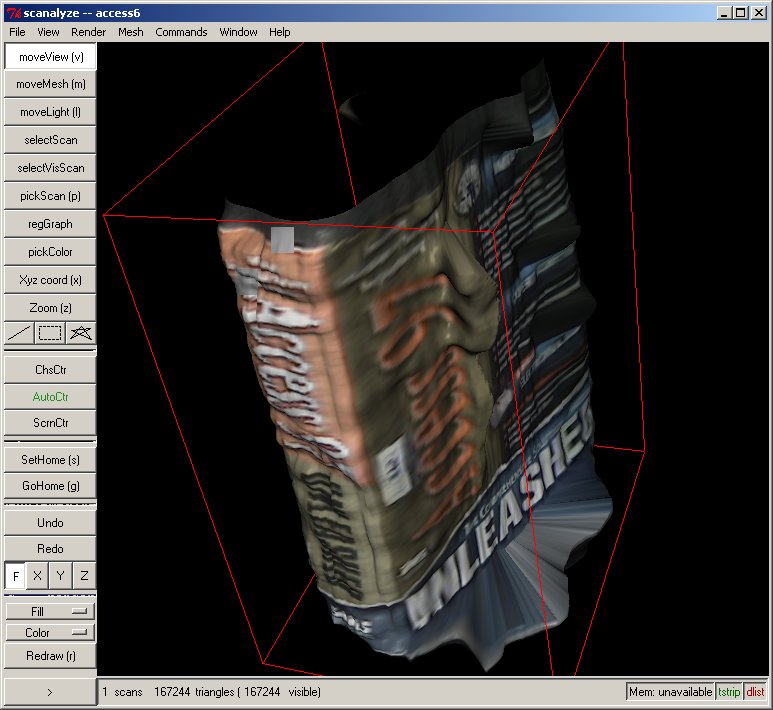Select the X axis rotation constraint

click(x=38, y=576)
